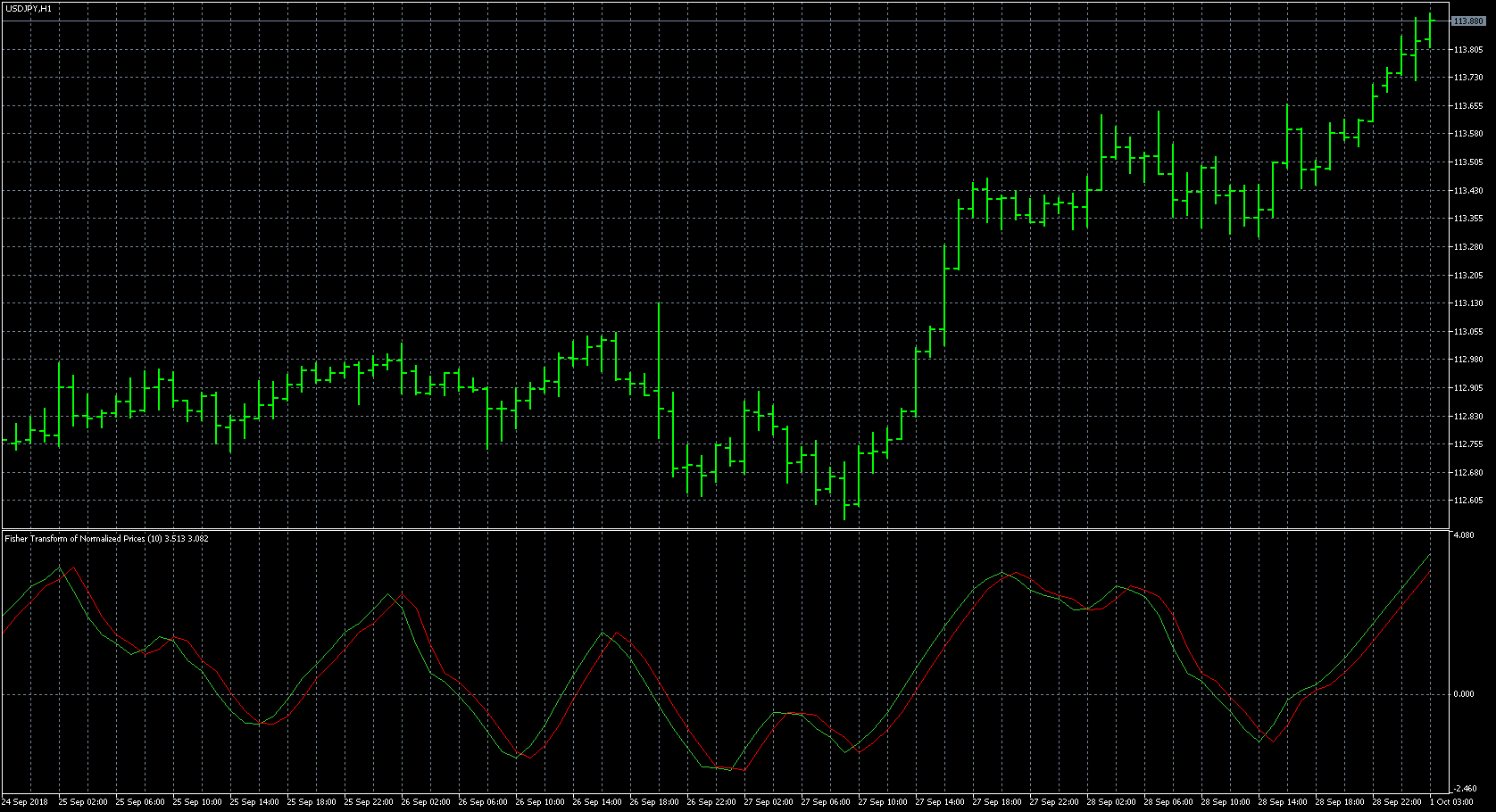Select the 112.905 price level
This screenshot has width=1496, height=812.
tap(1469, 388)
